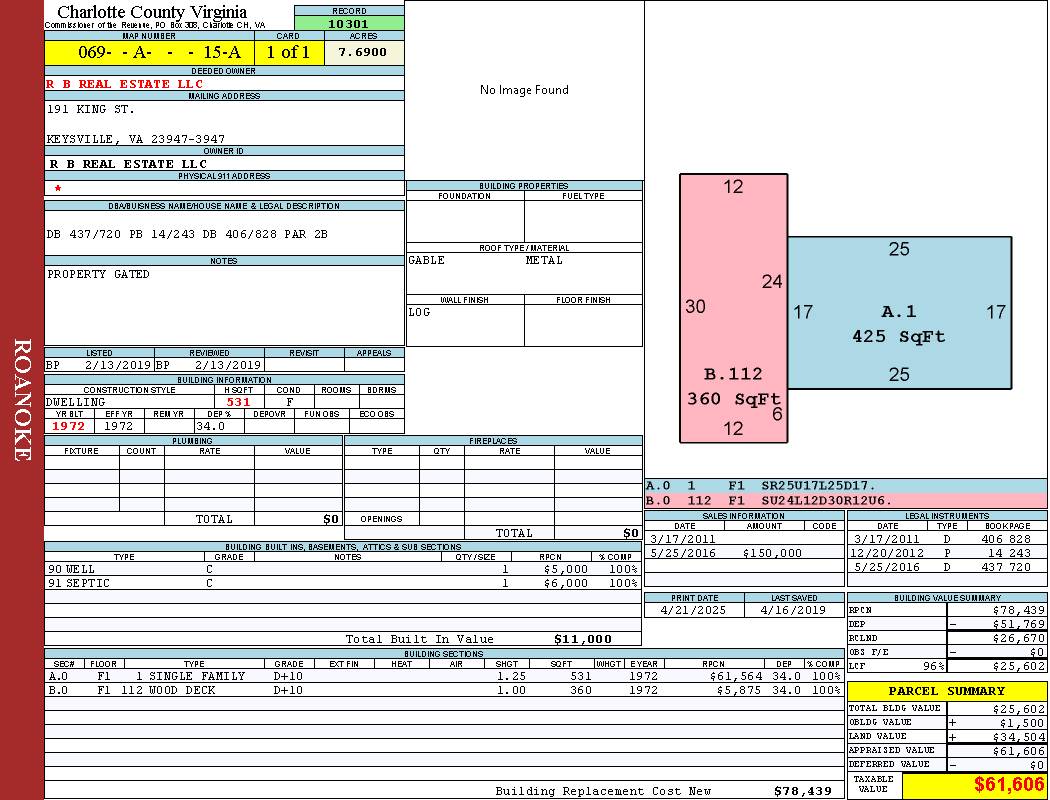Select the yellow map number 069-A-15-A field
This screenshot has width=1050, height=800.
[148, 52]
